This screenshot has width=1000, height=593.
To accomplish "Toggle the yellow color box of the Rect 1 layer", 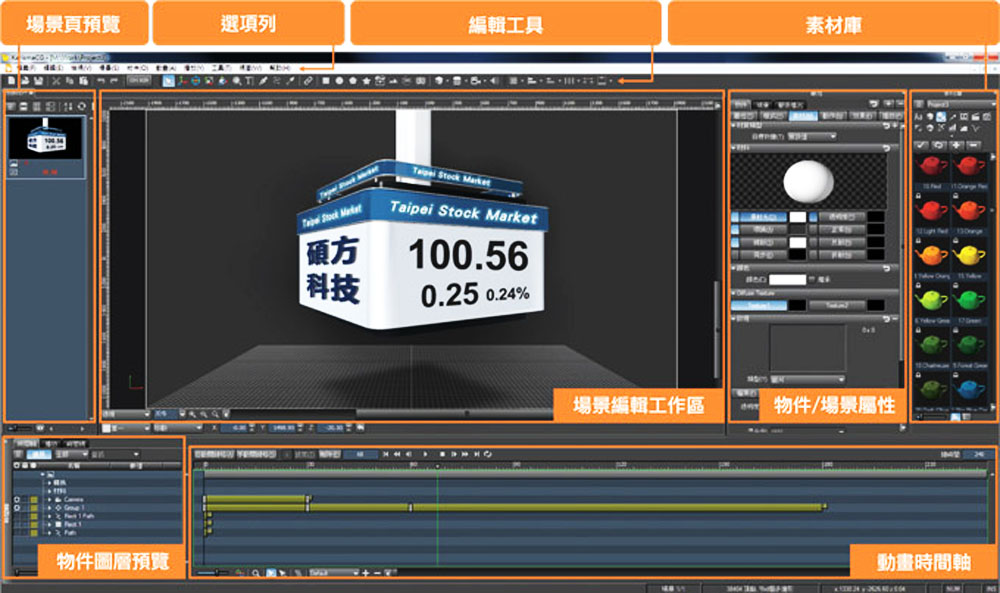I will [x=34, y=524].
